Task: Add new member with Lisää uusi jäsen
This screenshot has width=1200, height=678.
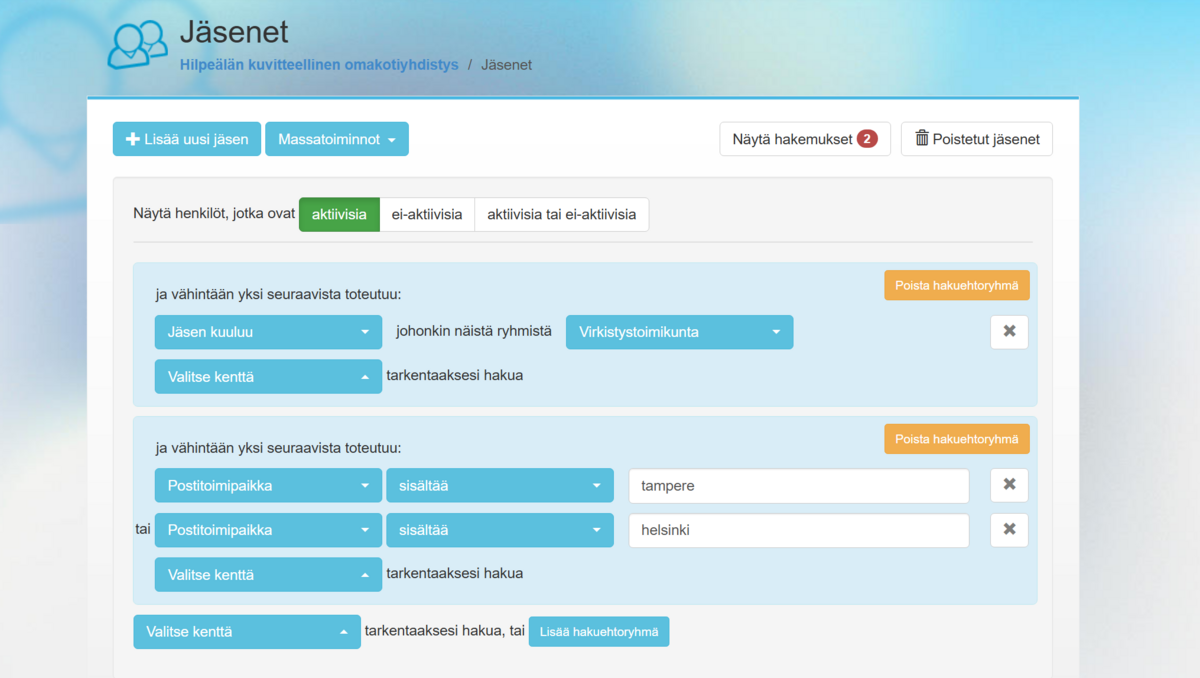Action: pyautogui.click(x=187, y=139)
